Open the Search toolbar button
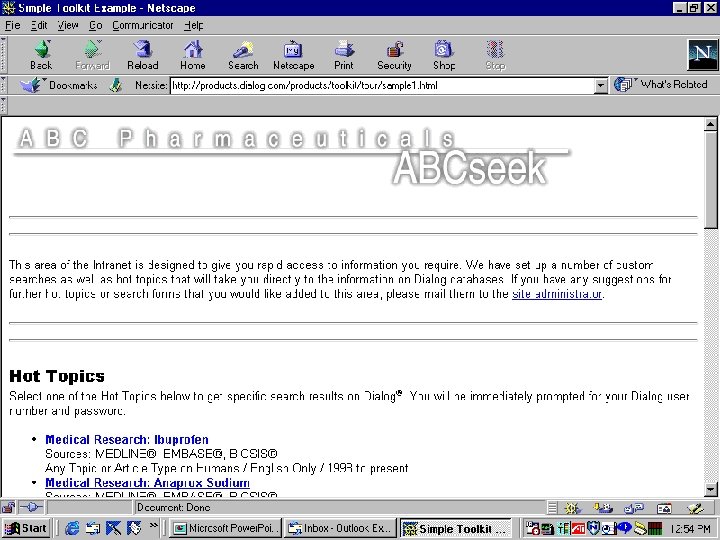Screen dimensions: 720x540 pyautogui.click(x=243, y=55)
